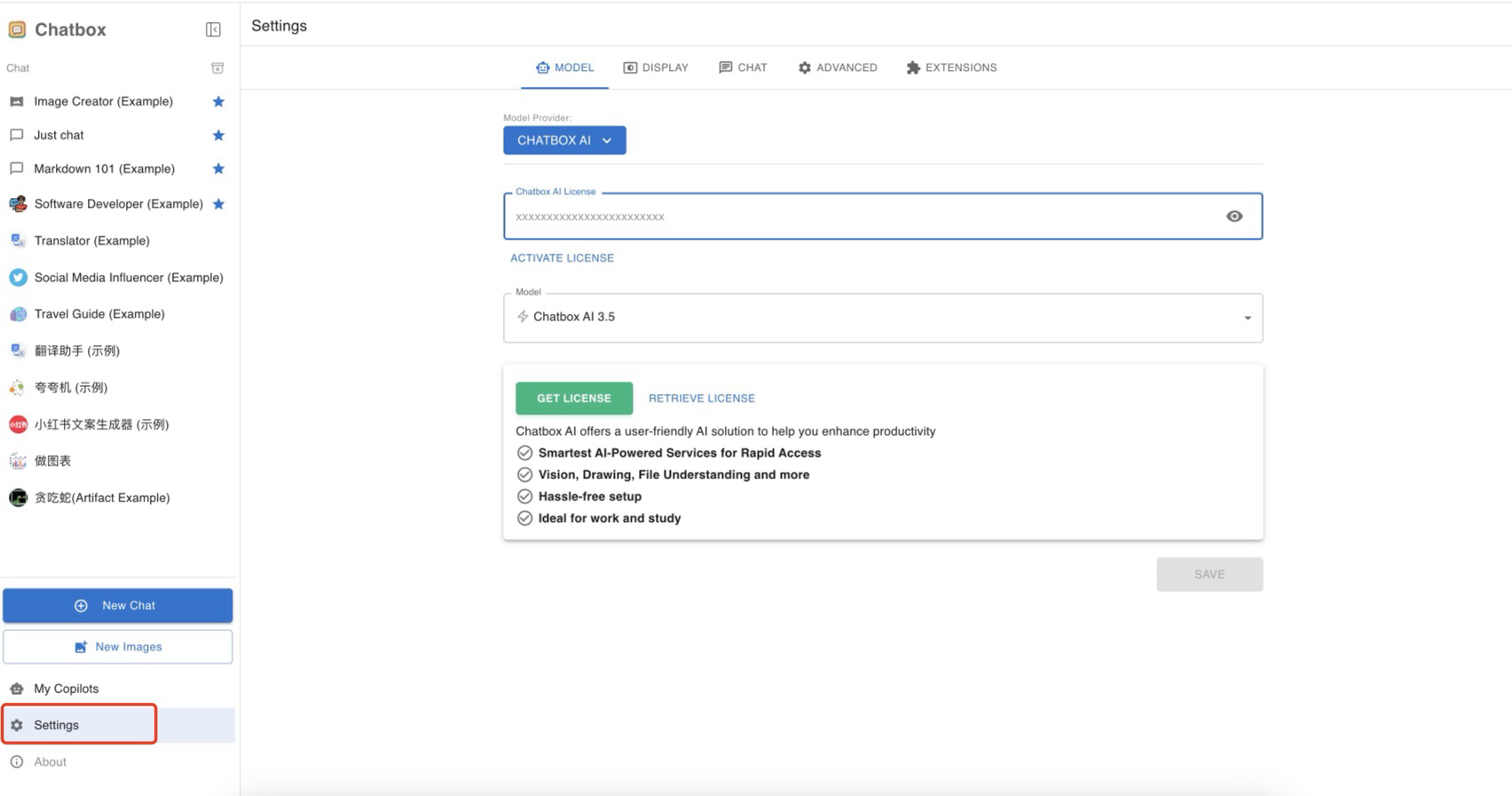Open the ADVANCED settings tab
The width and height of the screenshot is (1512, 796).
click(837, 67)
